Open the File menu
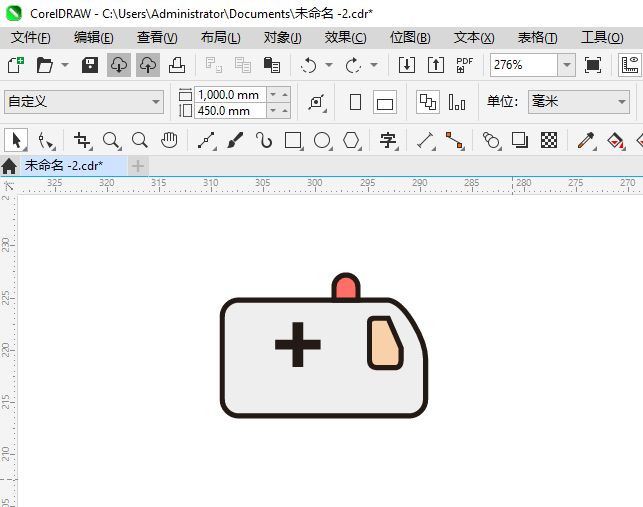 [x=31, y=38]
